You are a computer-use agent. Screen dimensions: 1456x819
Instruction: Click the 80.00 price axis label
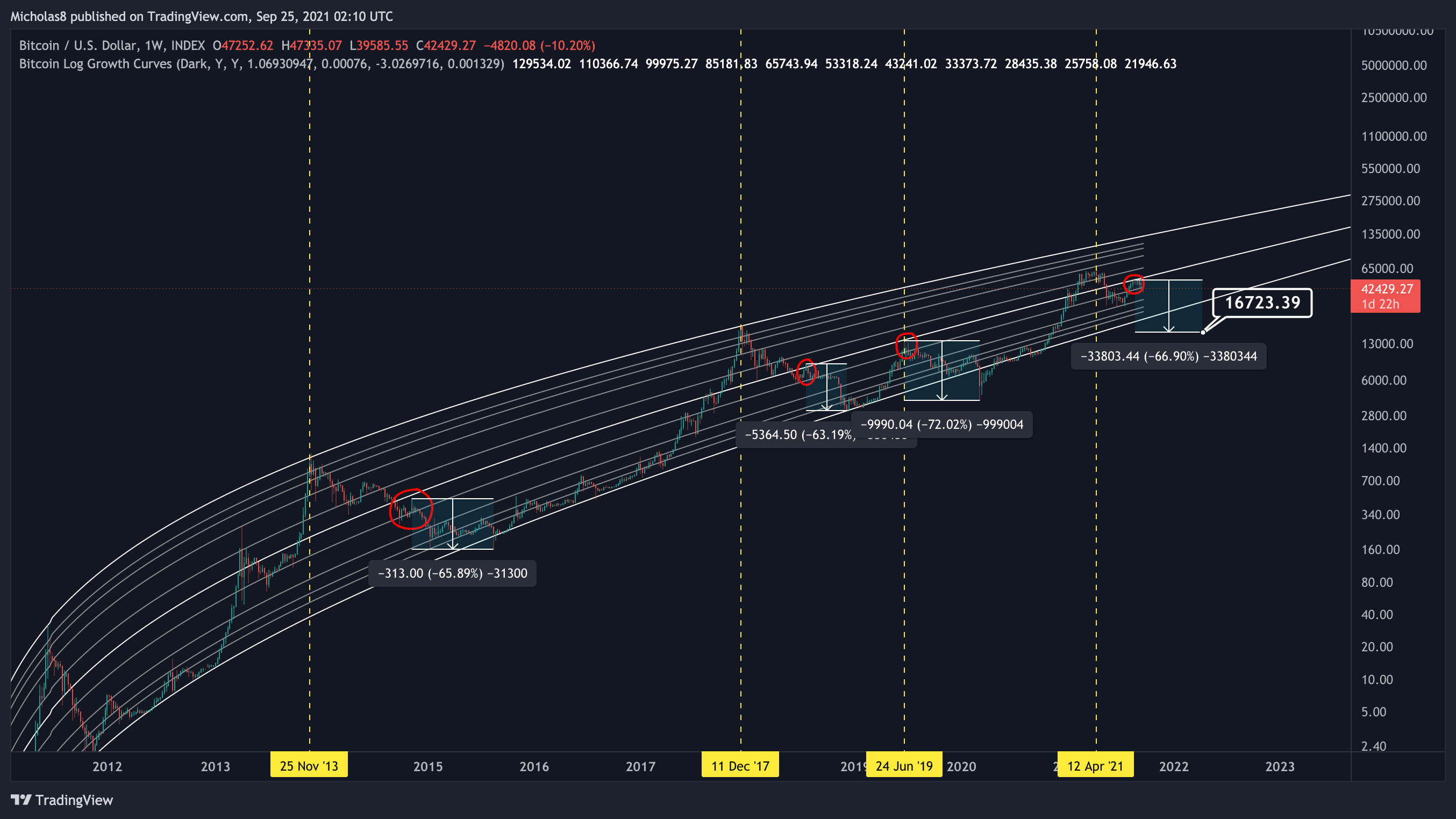(x=1377, y=583)
